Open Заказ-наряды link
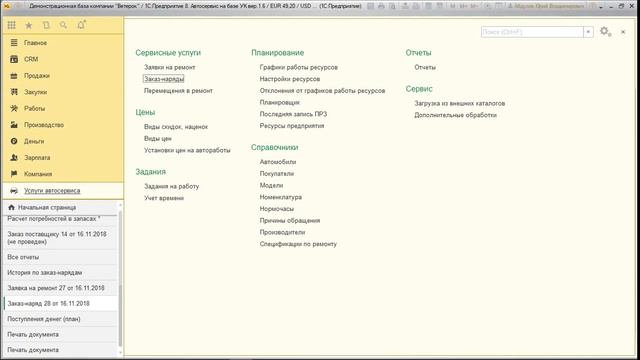Screen dimensions: 640x360 point(164,79)
